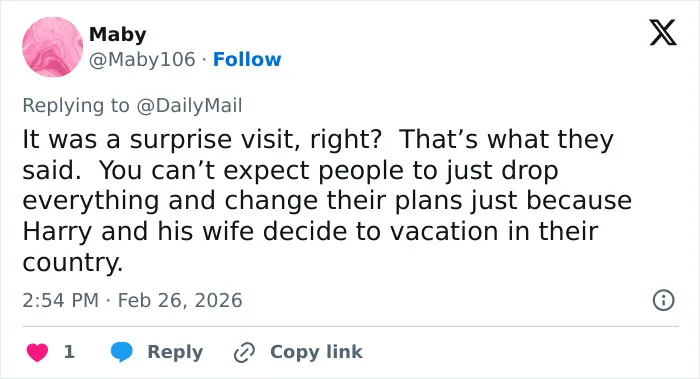Select the Reply text label
This screenshot has height=379, width=700.
[175, 352]
